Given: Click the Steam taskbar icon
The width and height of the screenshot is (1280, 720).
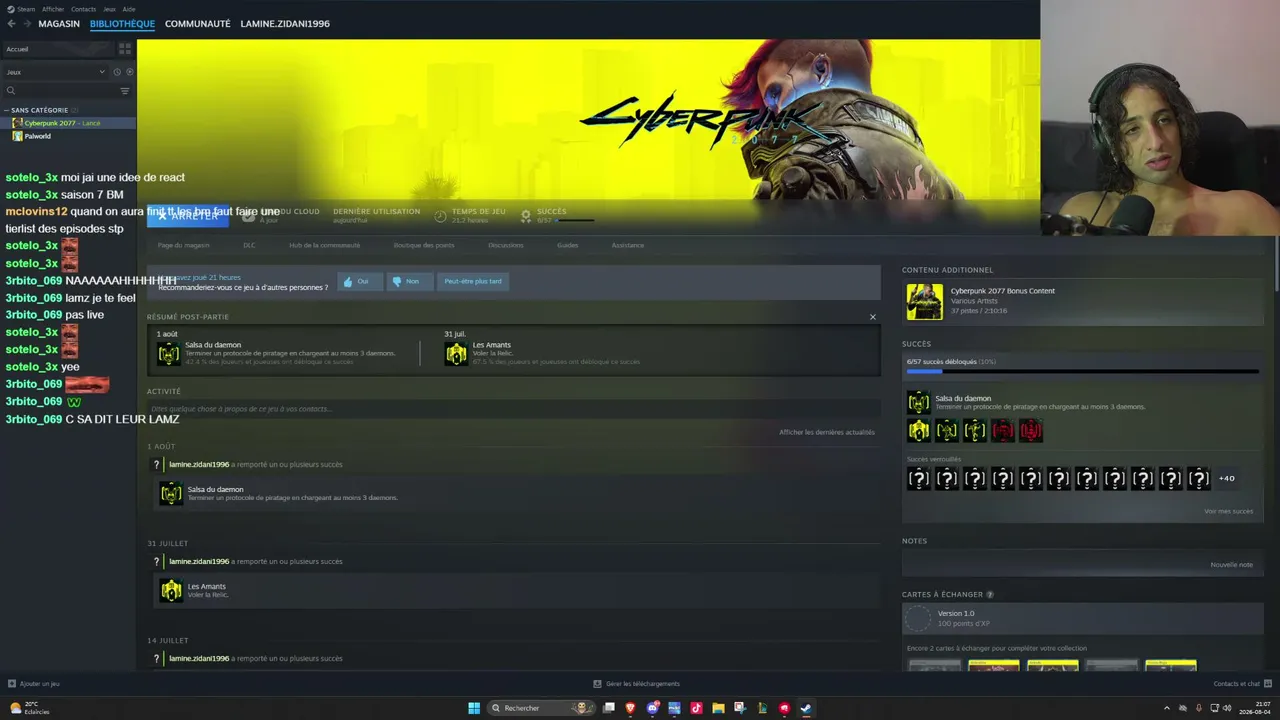Looking at the screenshot, I should click(x=806, y=708).
